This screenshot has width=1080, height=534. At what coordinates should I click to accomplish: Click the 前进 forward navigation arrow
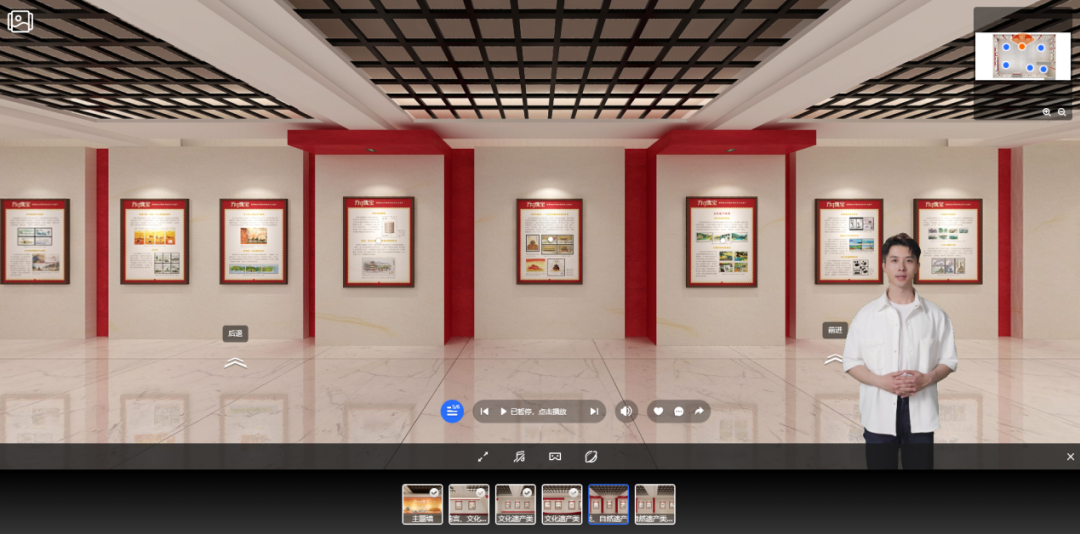[x=833, y=359]
